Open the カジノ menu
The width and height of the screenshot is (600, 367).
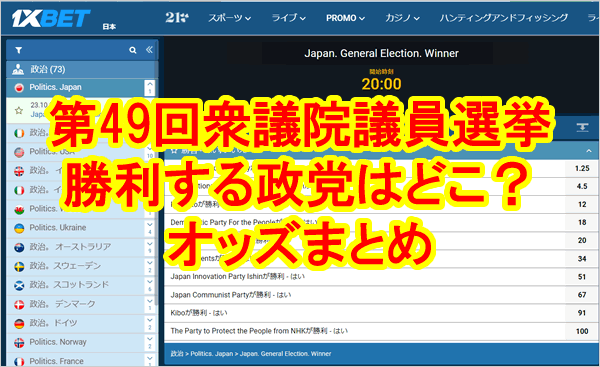pyautogui.click(x=402, y=18)
